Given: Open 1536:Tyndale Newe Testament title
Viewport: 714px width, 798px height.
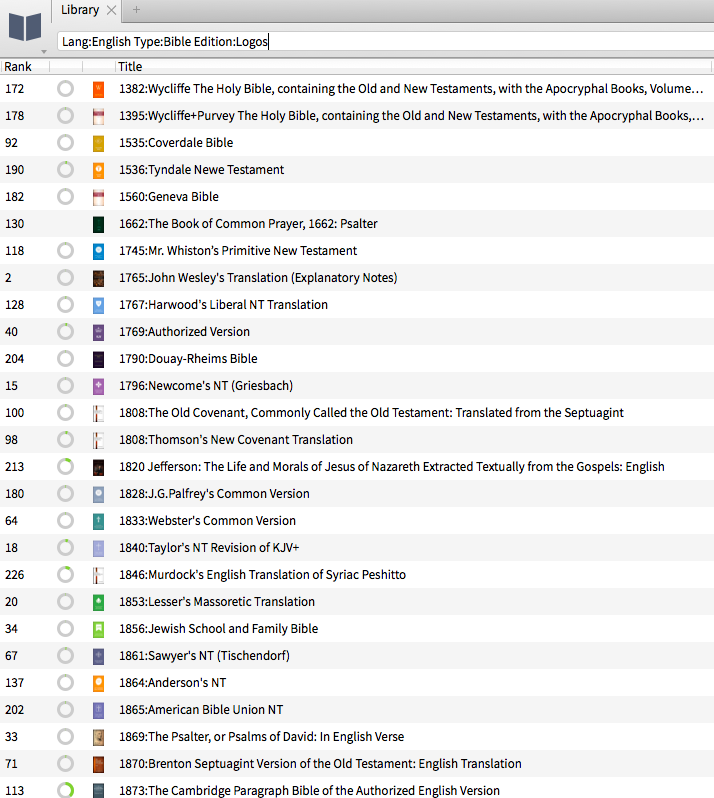Looking at the screenshot, I should pyautogui.click(x=202, y=169).
